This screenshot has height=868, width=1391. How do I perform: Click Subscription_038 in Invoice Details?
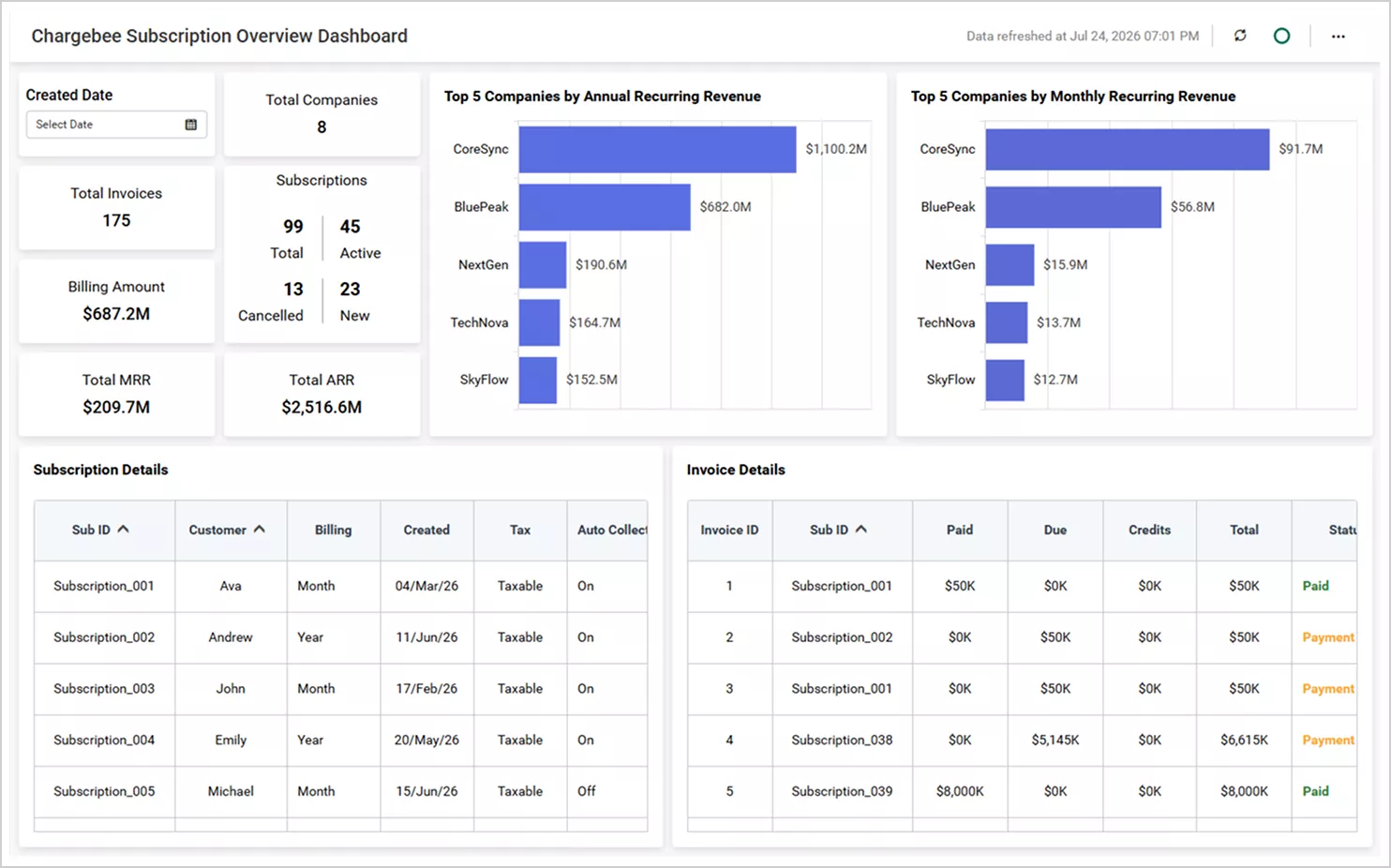tap(842, 741)
